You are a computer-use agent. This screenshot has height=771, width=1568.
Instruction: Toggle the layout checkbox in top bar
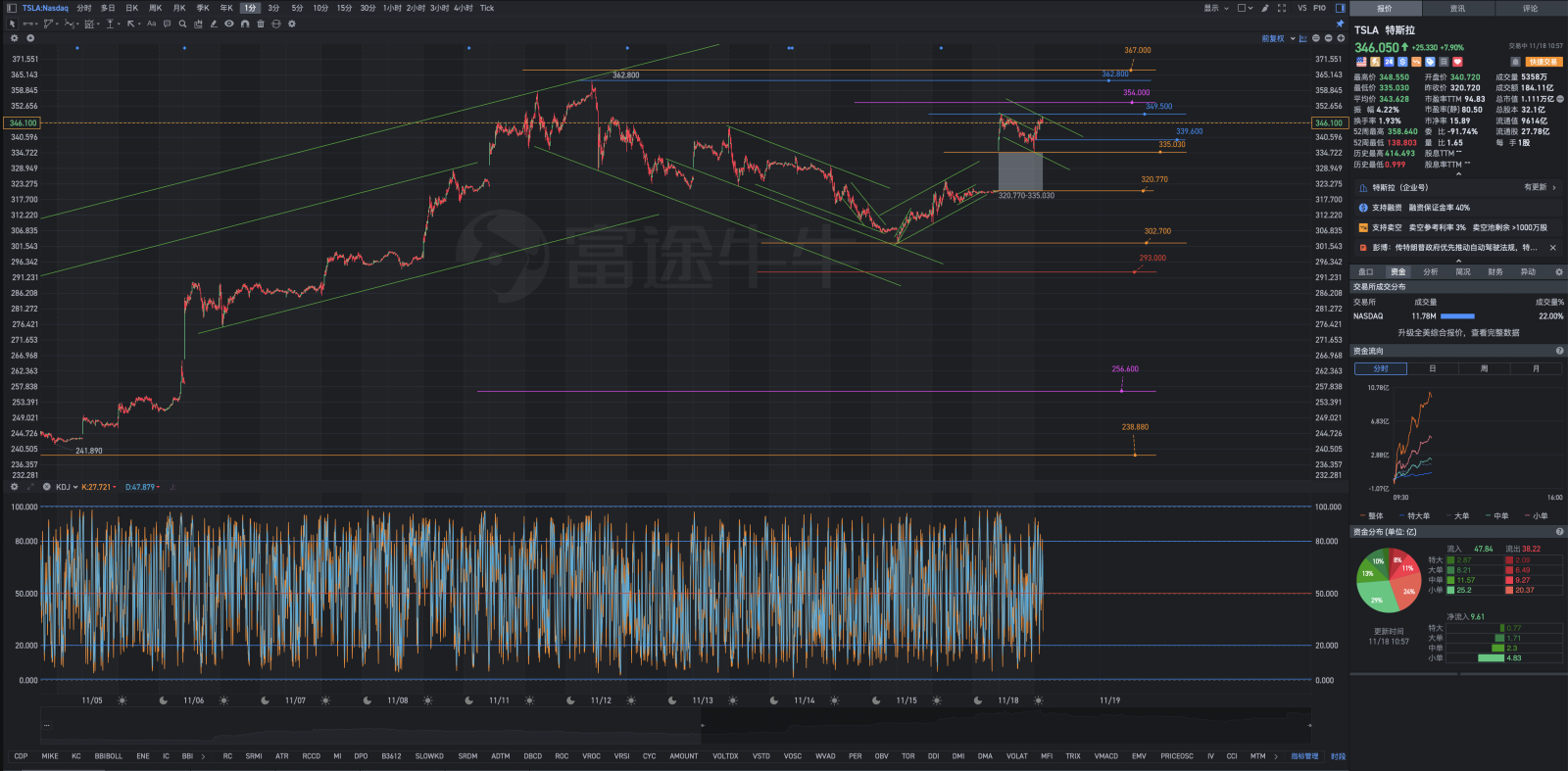point(1242,8)
